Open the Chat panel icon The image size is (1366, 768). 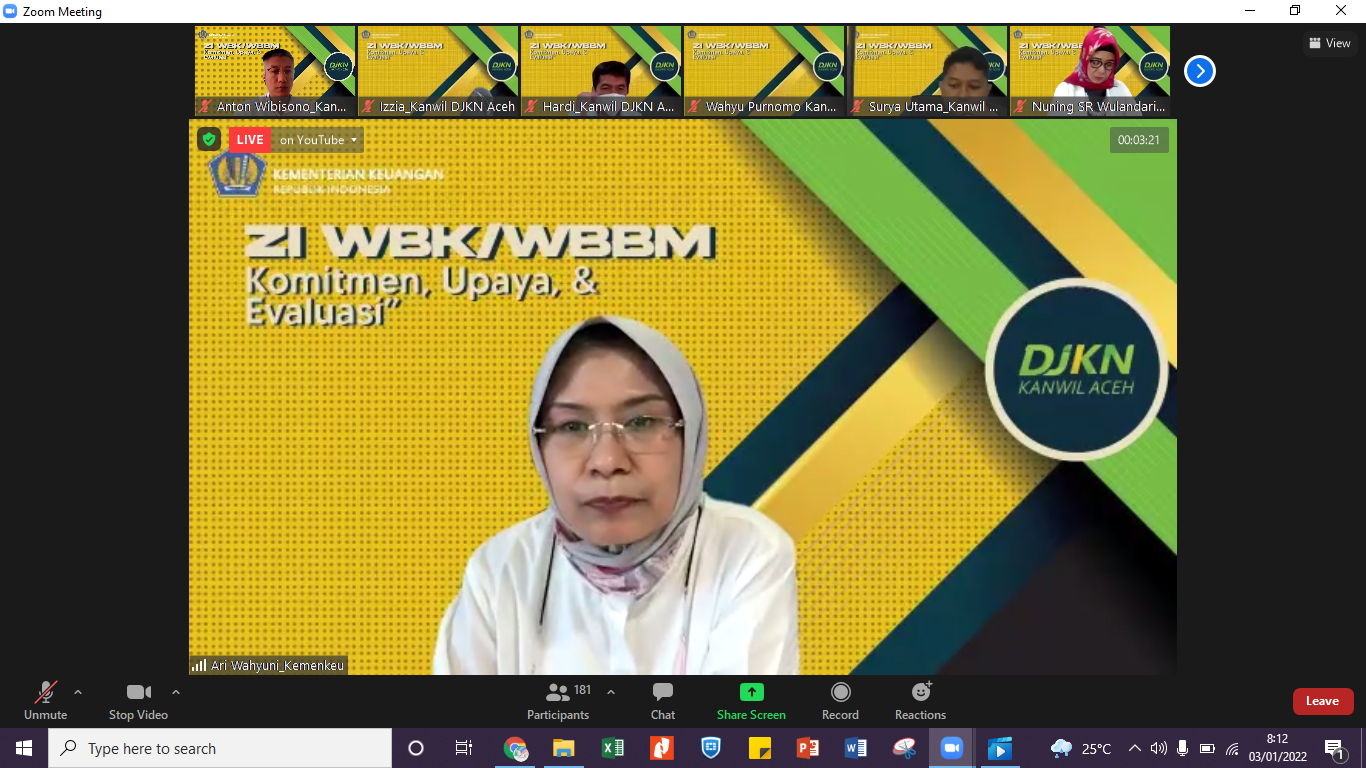click(x=662, y=693)
